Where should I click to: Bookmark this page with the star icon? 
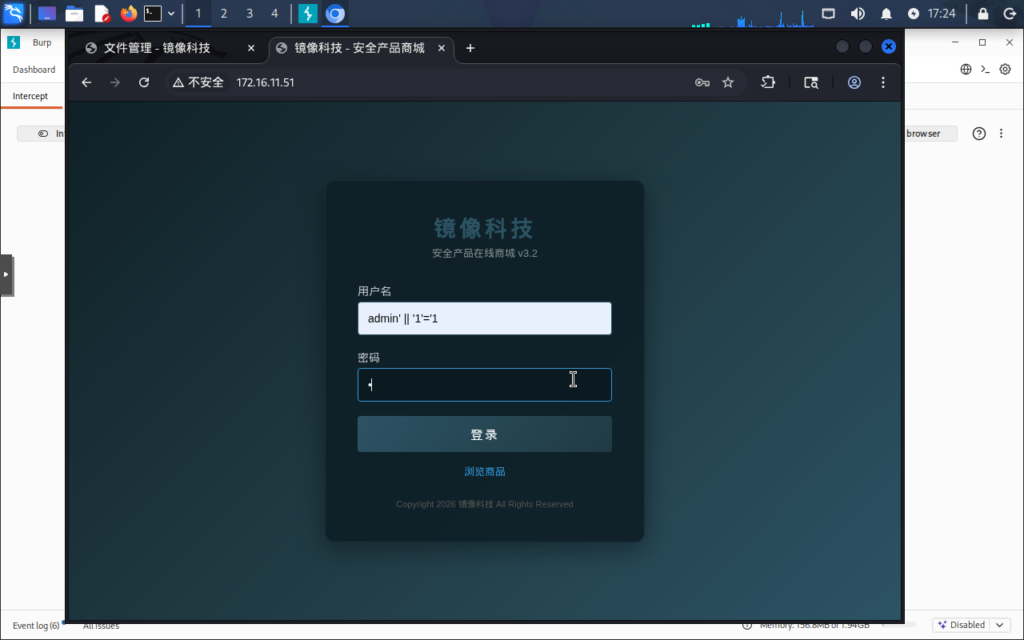tap(728, 83)
